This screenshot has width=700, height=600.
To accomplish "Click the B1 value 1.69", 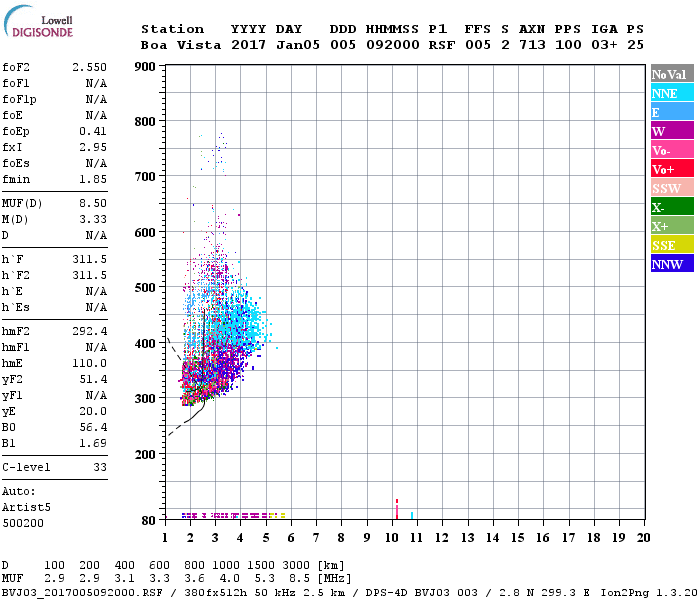I will click(x=93, y=444).
